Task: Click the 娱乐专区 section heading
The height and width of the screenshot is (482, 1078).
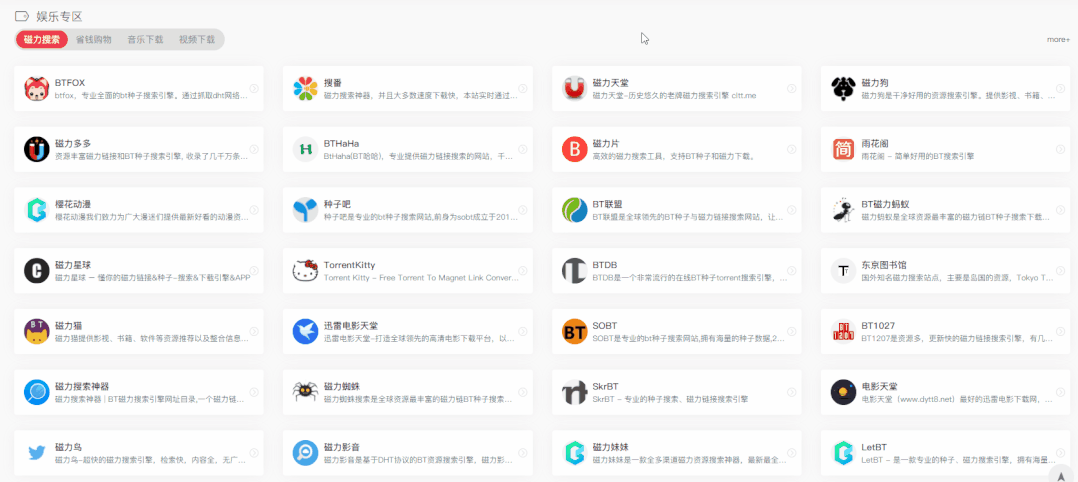Action: click(x=60, y=17)
